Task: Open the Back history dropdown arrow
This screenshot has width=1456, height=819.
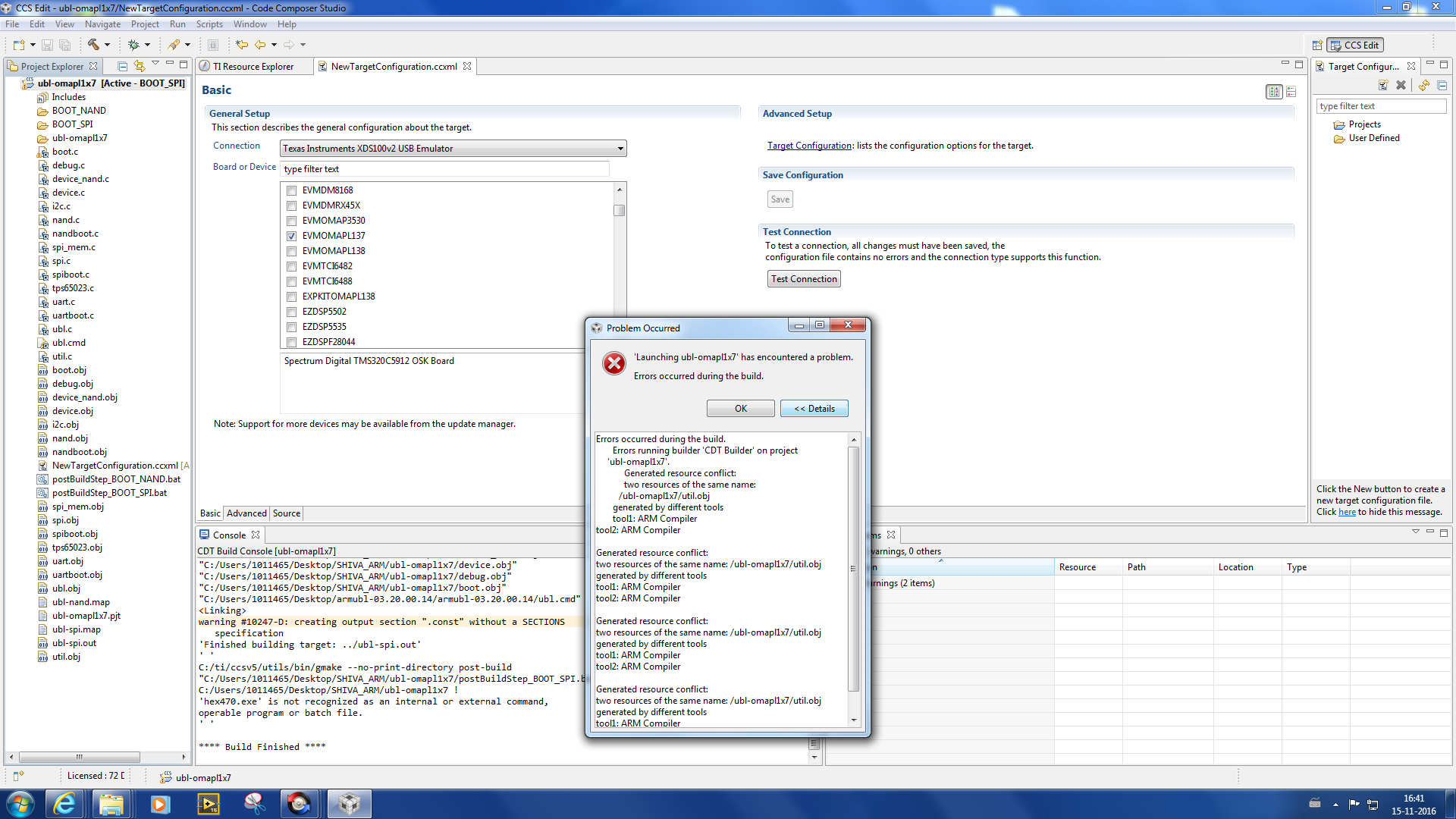Action: tap(274, 45)
